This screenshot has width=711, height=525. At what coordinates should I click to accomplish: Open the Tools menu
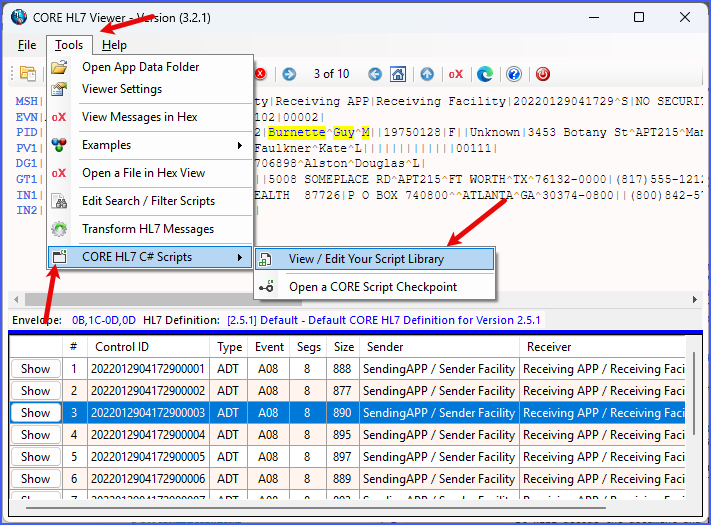[x=69, y=45]
